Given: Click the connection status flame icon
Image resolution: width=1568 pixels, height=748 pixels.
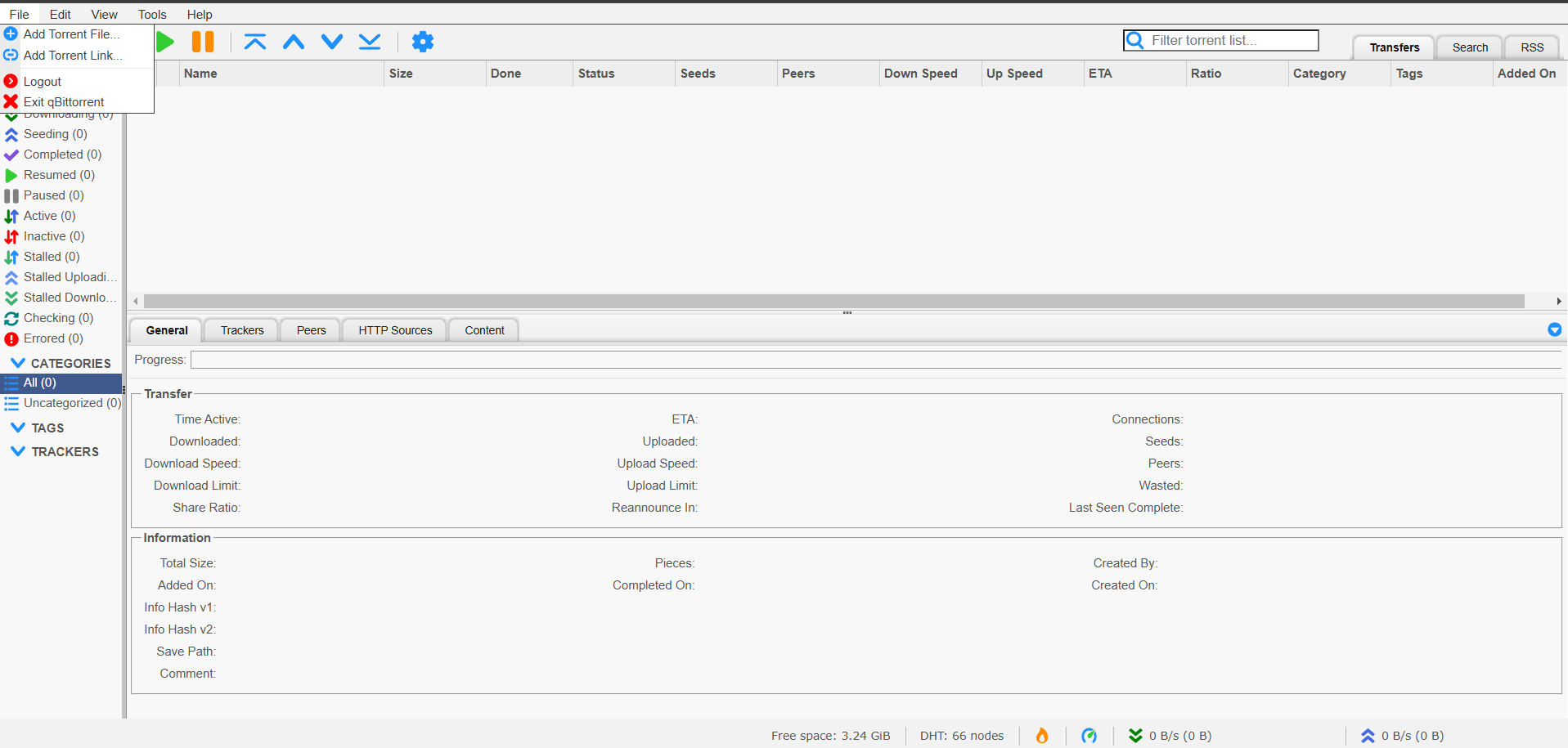Looking at the screenshot, I should click(1042, 735).
